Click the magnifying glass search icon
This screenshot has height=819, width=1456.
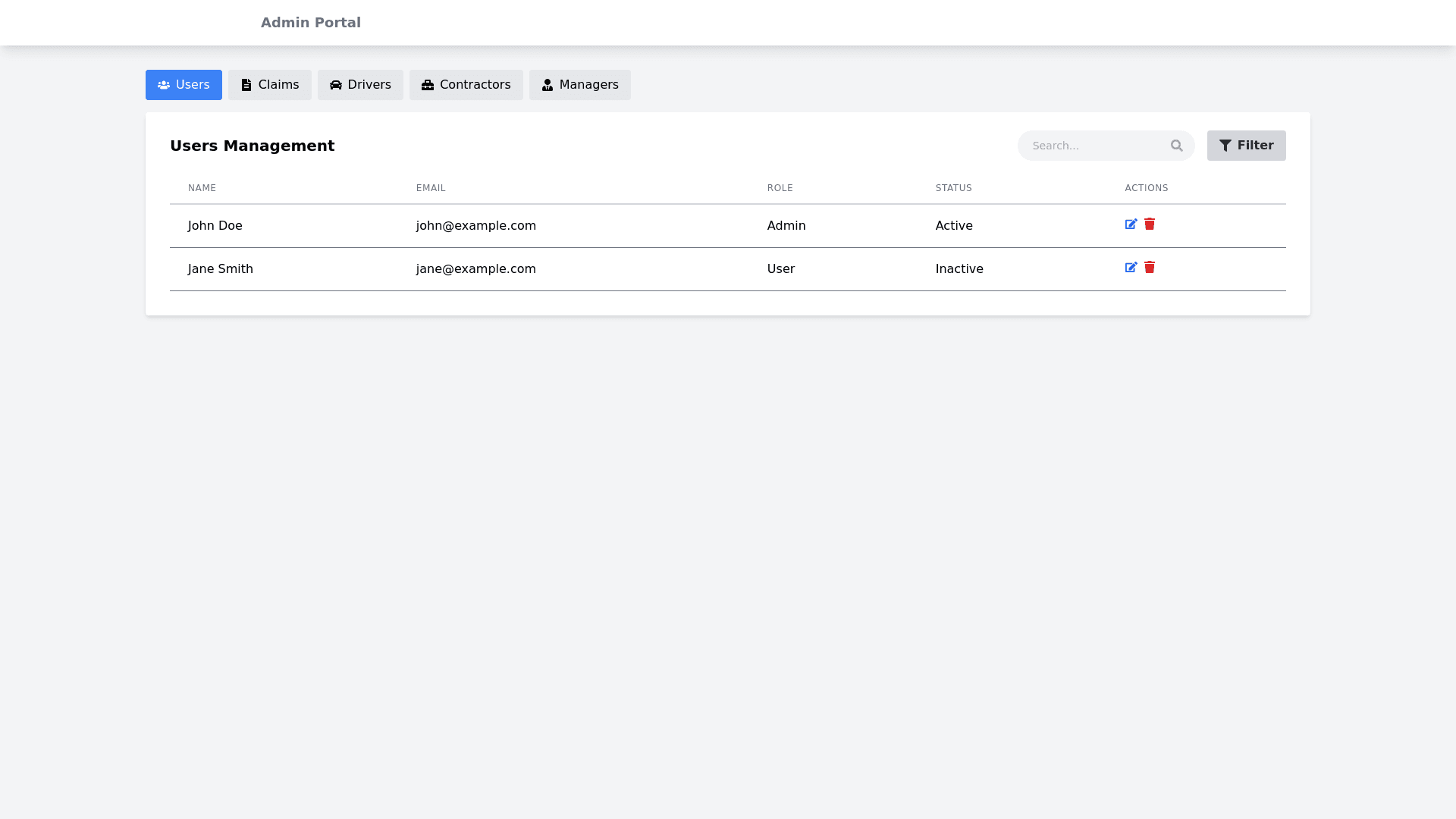pyautogui.click(x=1176, y=146)
